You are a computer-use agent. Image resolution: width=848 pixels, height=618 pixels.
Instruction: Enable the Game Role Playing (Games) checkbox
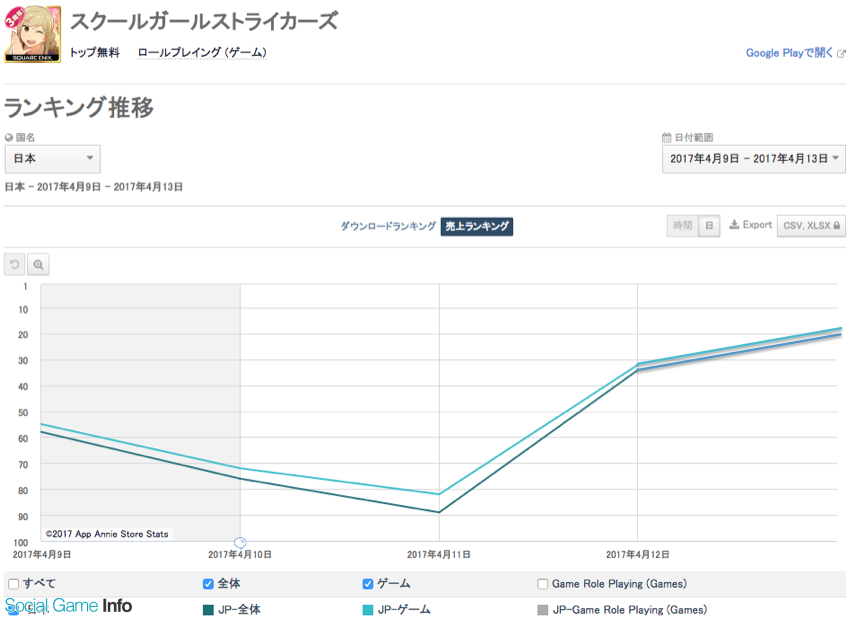tap(542, 584)
